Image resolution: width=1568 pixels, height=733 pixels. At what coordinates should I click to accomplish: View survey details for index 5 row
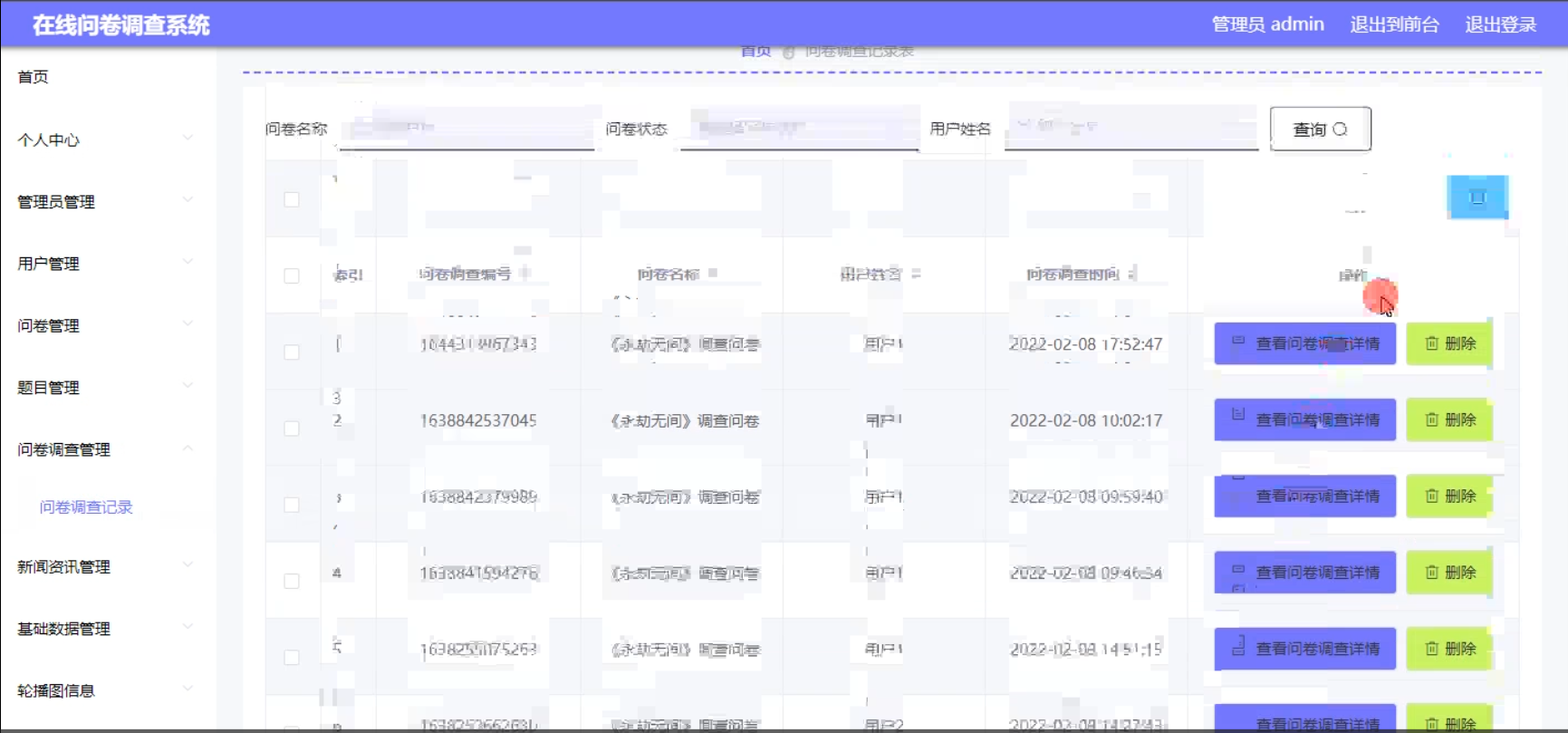(1304, 648)
